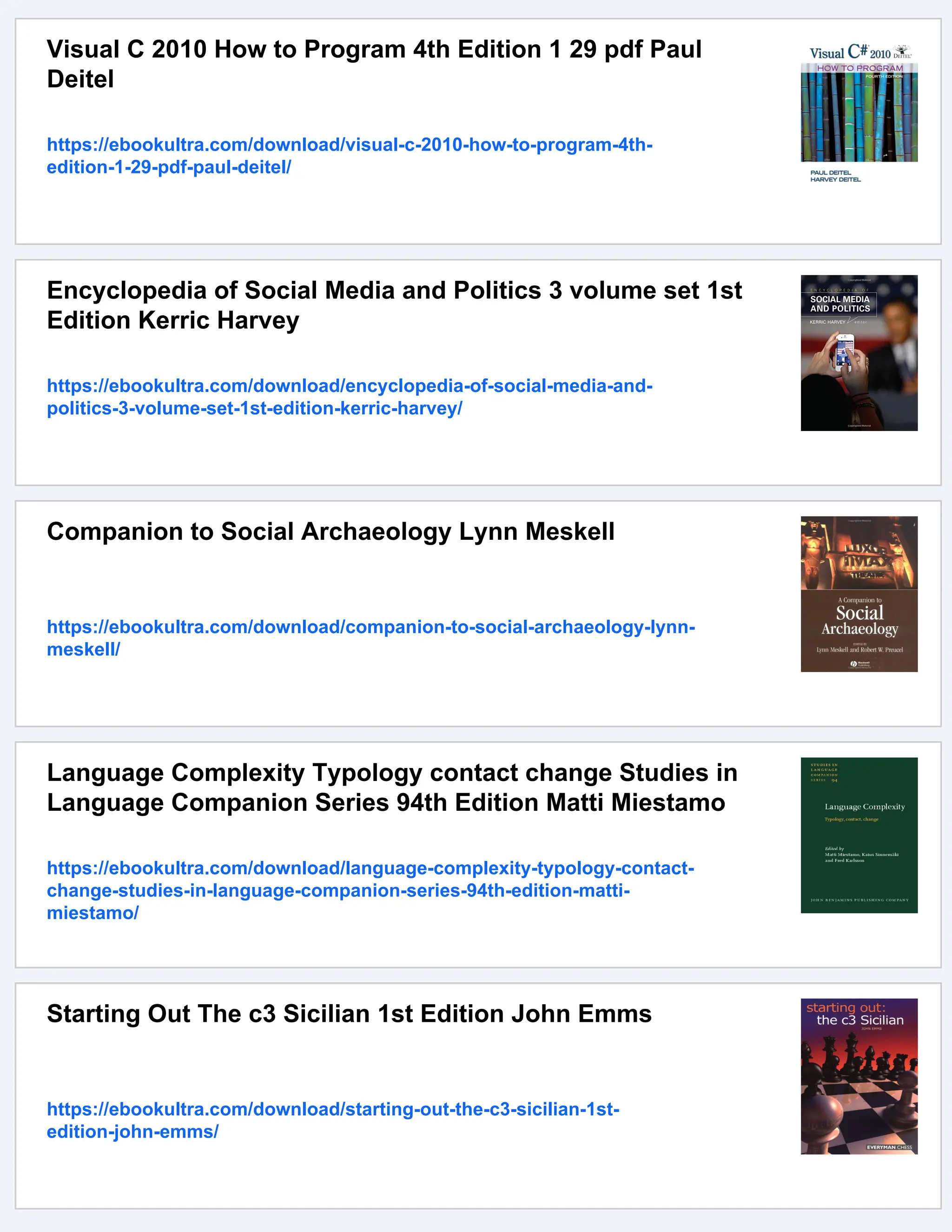952x1232 pixels.
Task: Open the Encyclopedia of Social Media download link
Action: pyautogui.click(x=350, y=397)
